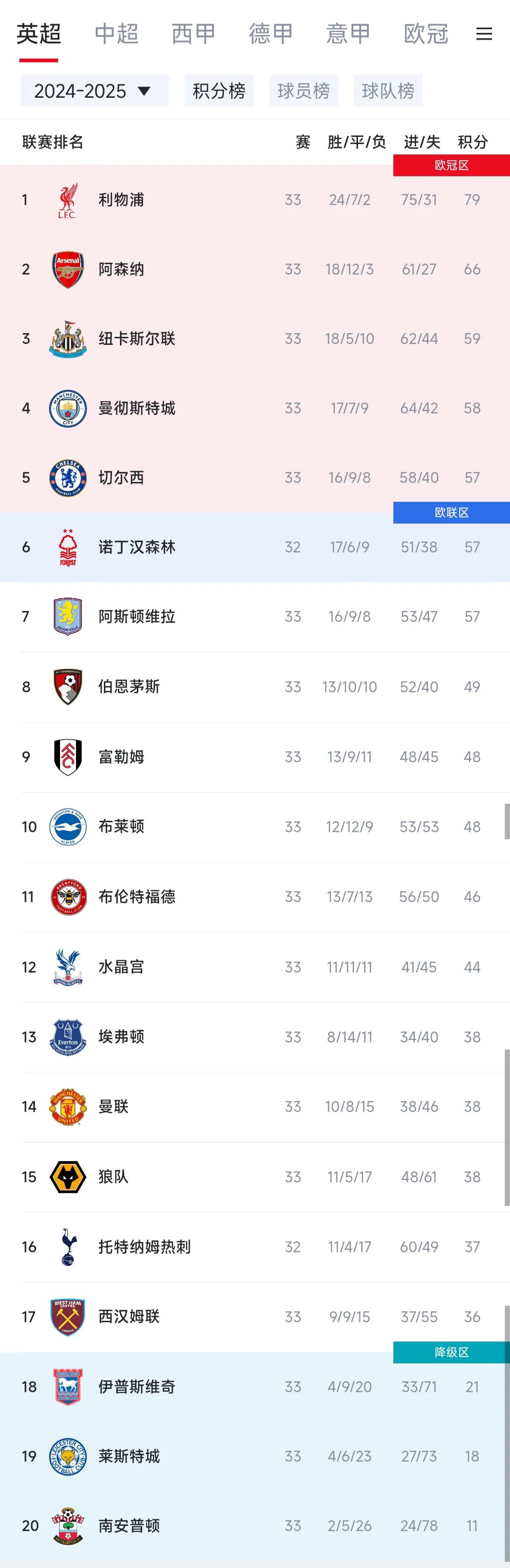Open the hamburger menu icon
The image size is (510, 1568).
coord(484,34)
